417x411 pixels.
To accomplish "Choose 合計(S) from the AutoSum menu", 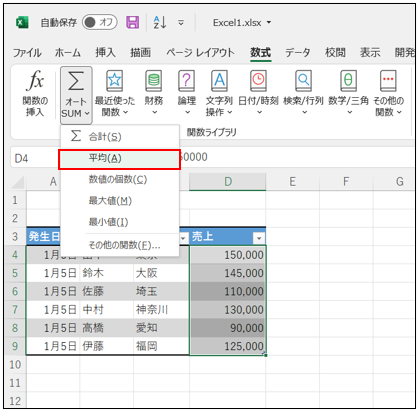I will (120, 136).
